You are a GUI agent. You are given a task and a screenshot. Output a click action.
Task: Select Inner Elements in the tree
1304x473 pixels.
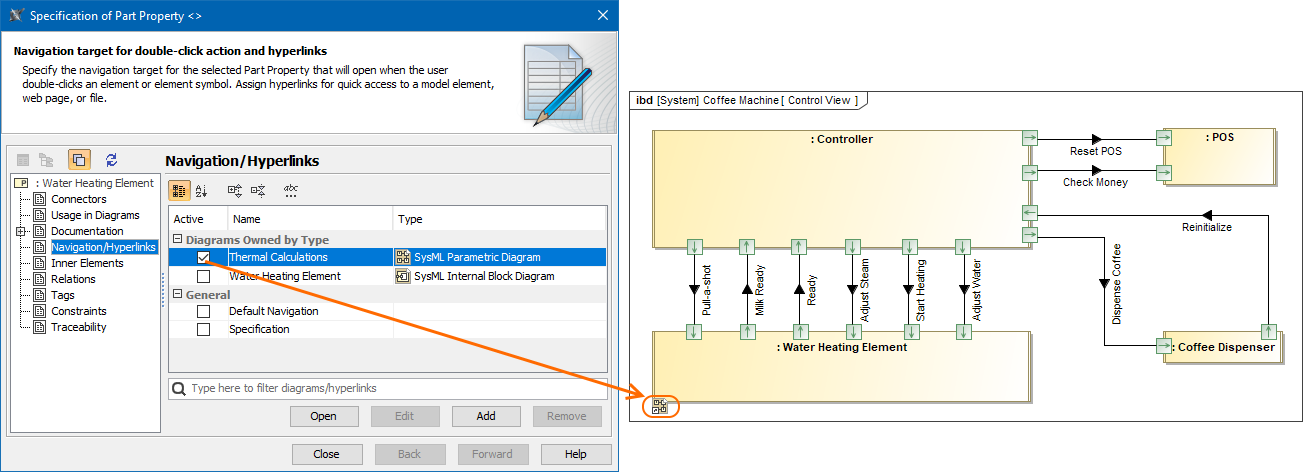click(87, 263)
